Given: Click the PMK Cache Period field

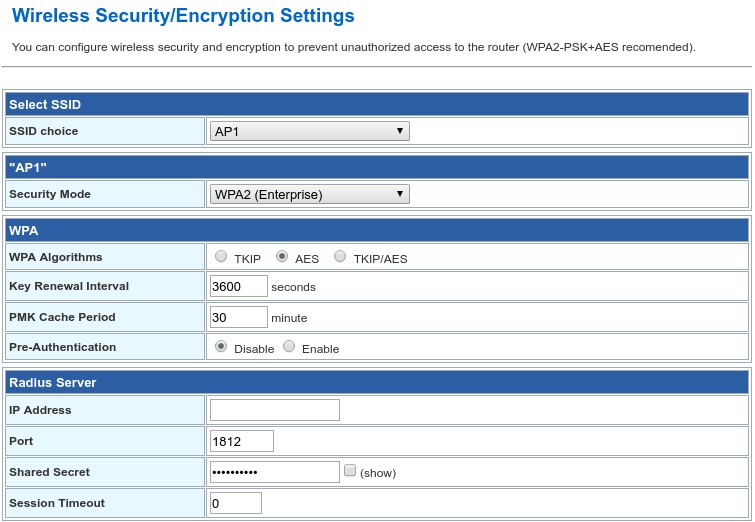Looking at the screenshot, I should (x=239, y=317).
